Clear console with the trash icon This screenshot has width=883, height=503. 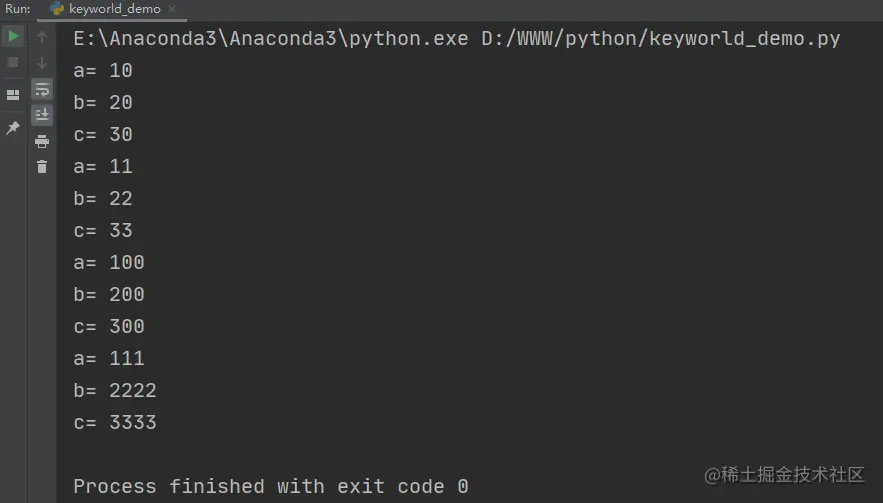pos(42,167)
